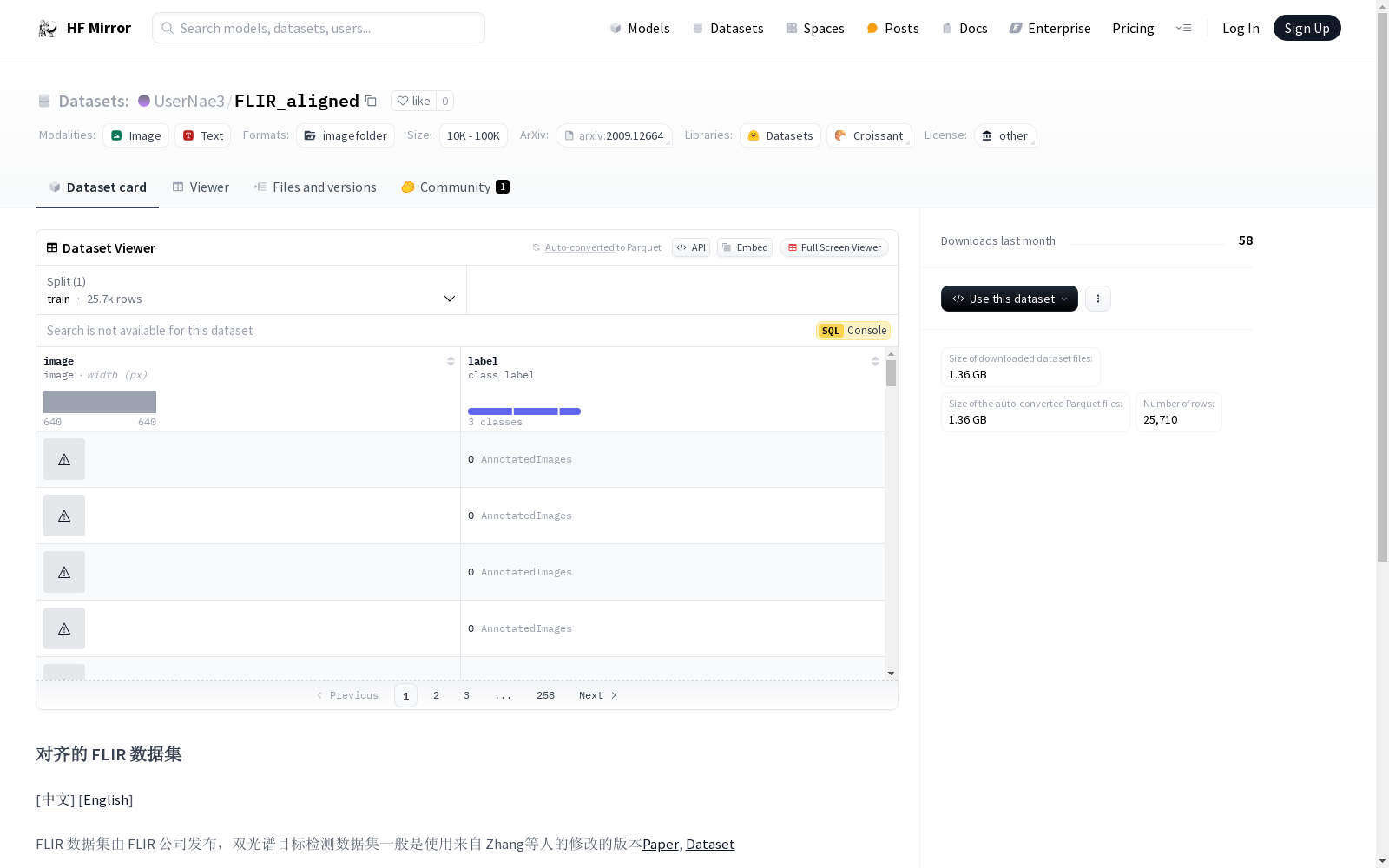This screenshot has height=868, width=1389.
Task: Open the [English] language link
Action: coord(106,799)
